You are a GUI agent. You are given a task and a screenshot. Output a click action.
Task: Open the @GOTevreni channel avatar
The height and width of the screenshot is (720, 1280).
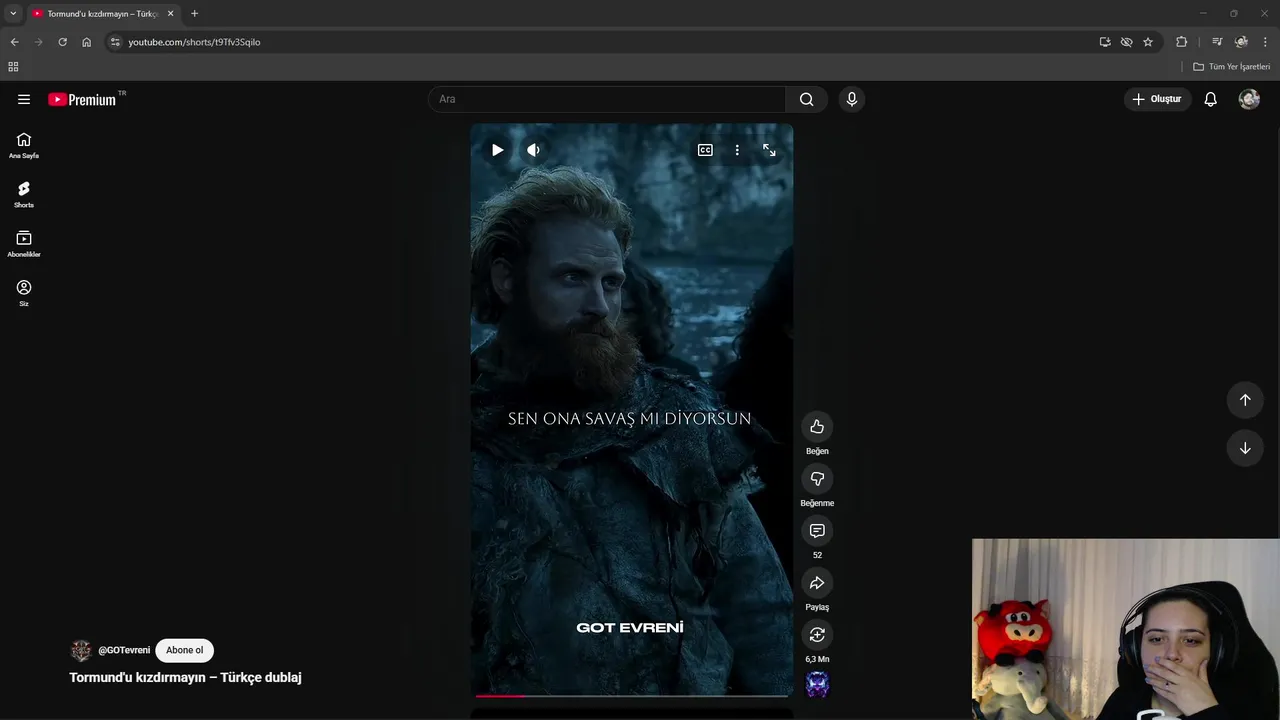81,651
